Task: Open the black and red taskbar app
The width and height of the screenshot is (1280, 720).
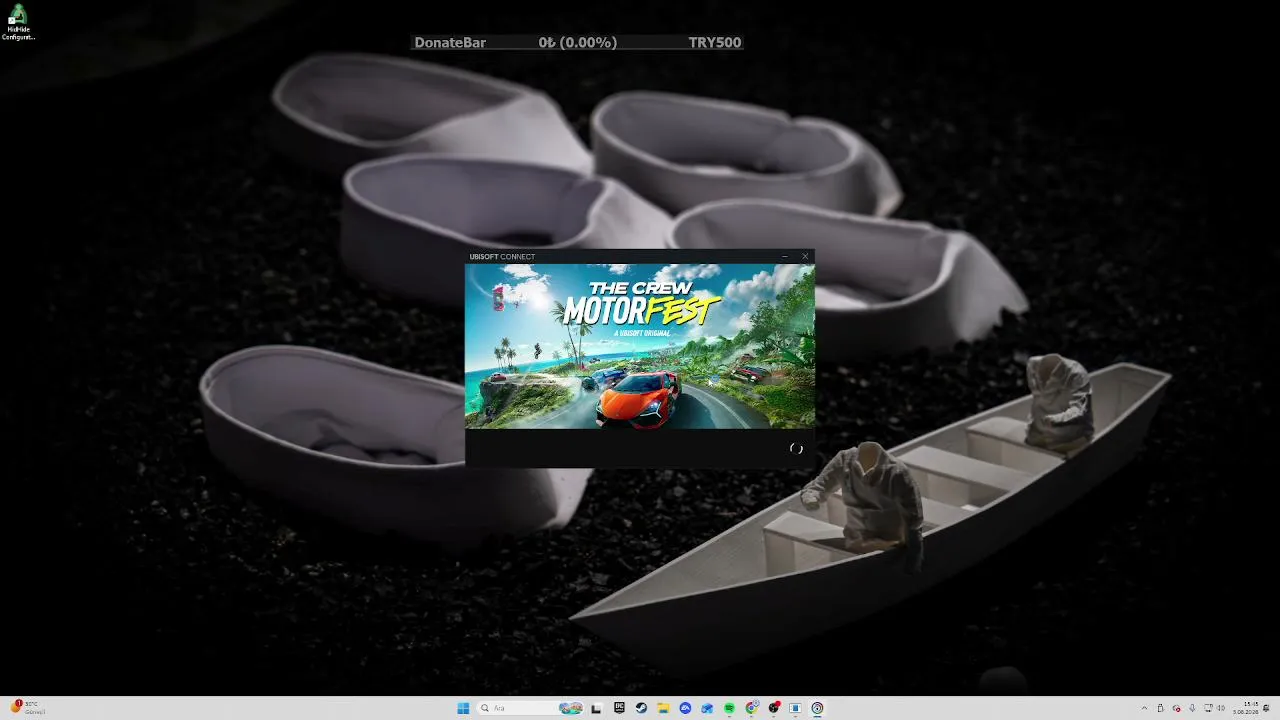Action: pos(773,708)
